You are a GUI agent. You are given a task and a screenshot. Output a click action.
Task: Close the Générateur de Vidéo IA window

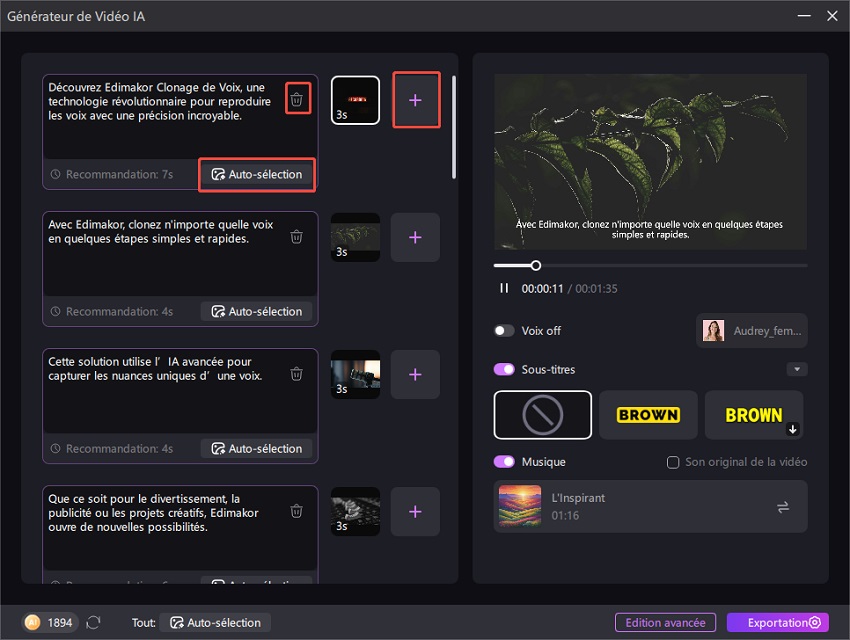click(x=832, y=16)
